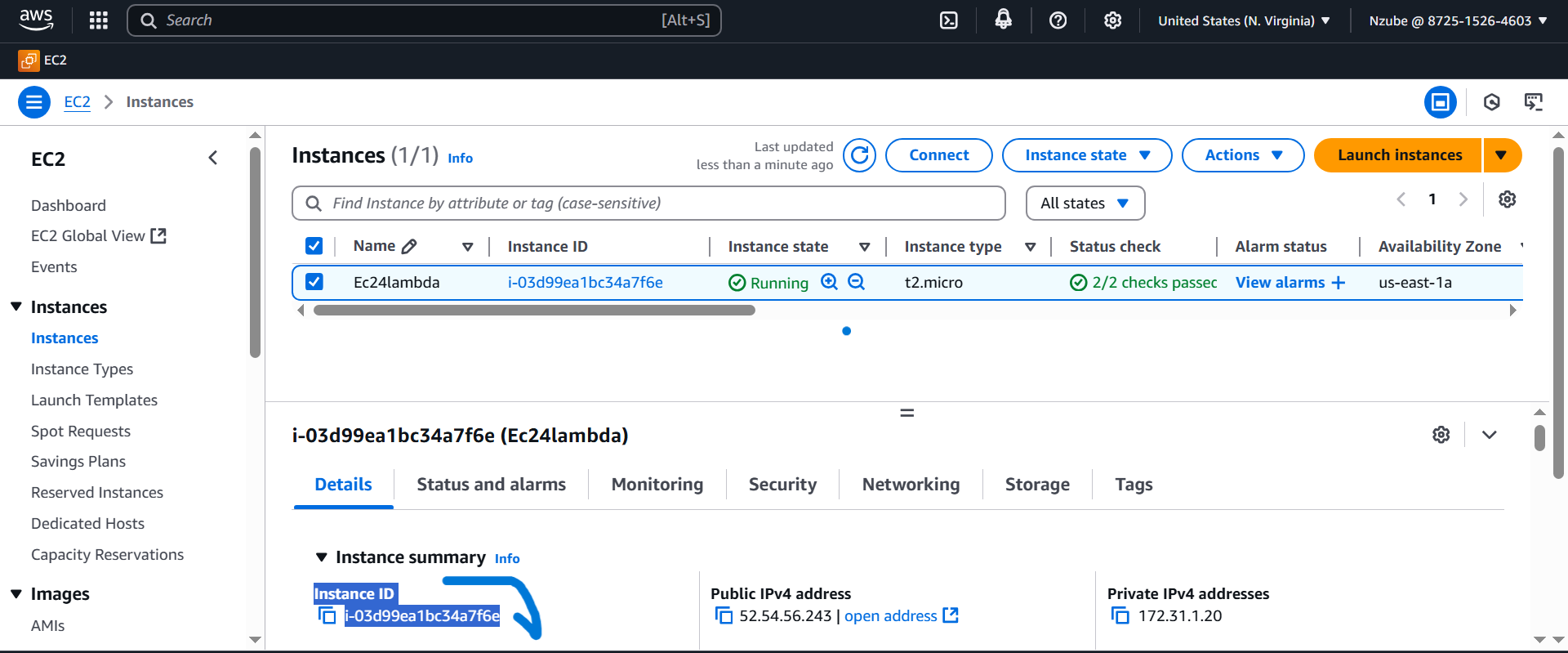
Task: Open the hexagon security icon near breadcrumb
Action: (x=1492, y=102)
